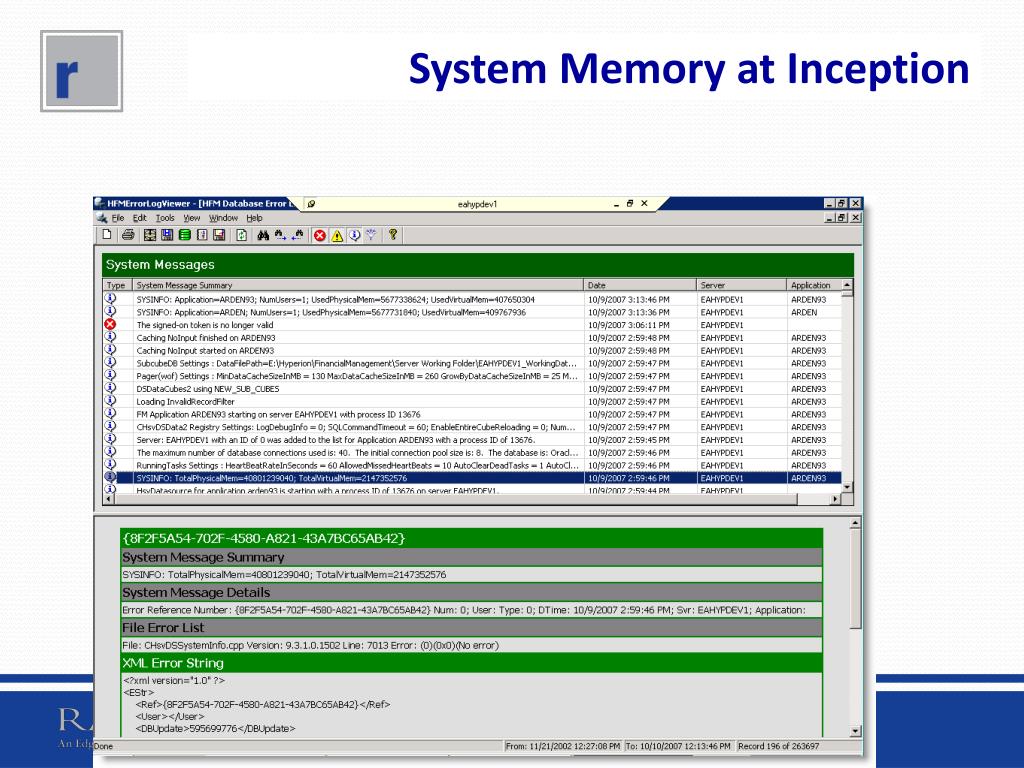Viewport: 1024px width, 768px height.
Task: Select the 'Loading InvalidRecordFilter' row
Action: [x=472, y=402]
